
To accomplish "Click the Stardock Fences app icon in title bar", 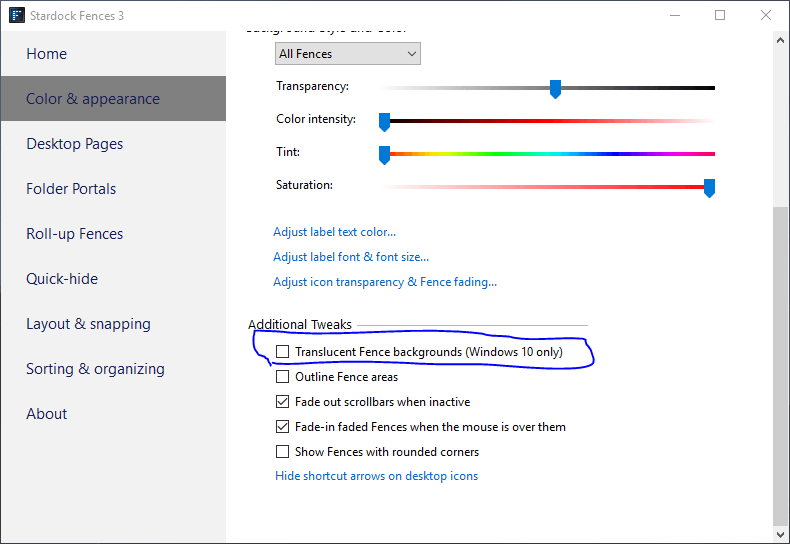I will click(x=17, y=15).
